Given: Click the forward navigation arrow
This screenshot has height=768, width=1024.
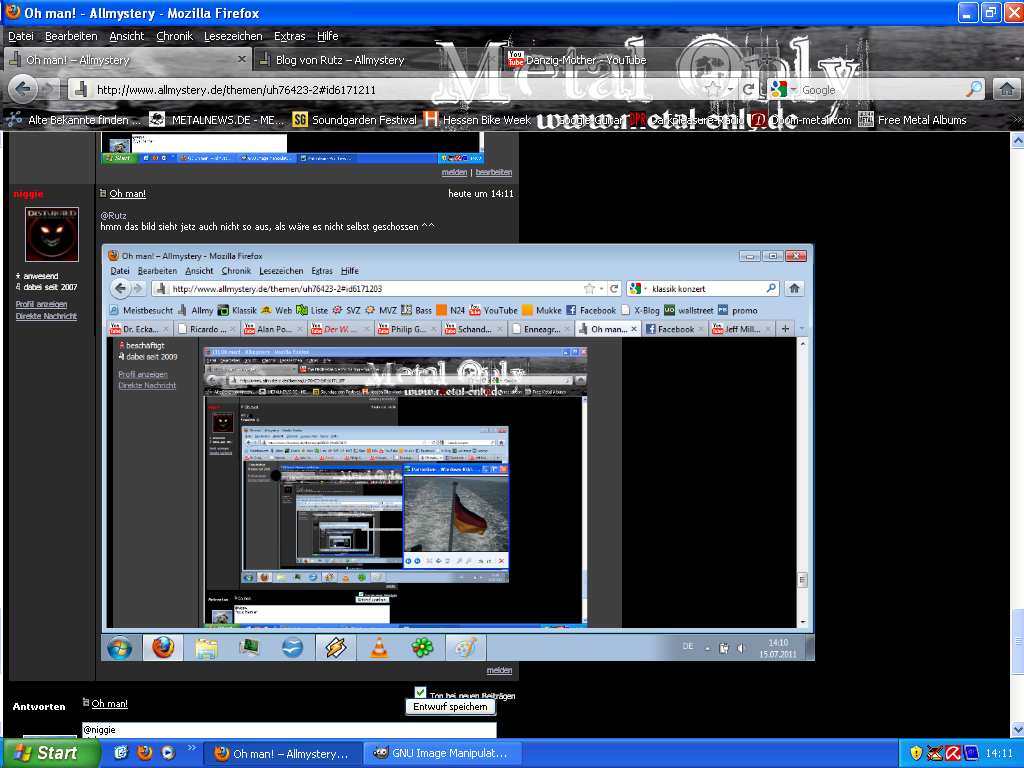Looking at the screenshot, I should (48, 89).
